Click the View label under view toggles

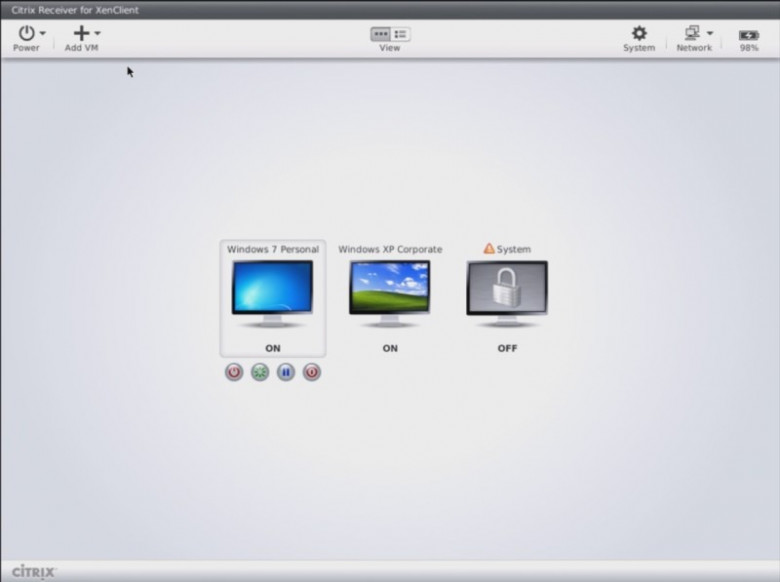(x=390, y=48)
